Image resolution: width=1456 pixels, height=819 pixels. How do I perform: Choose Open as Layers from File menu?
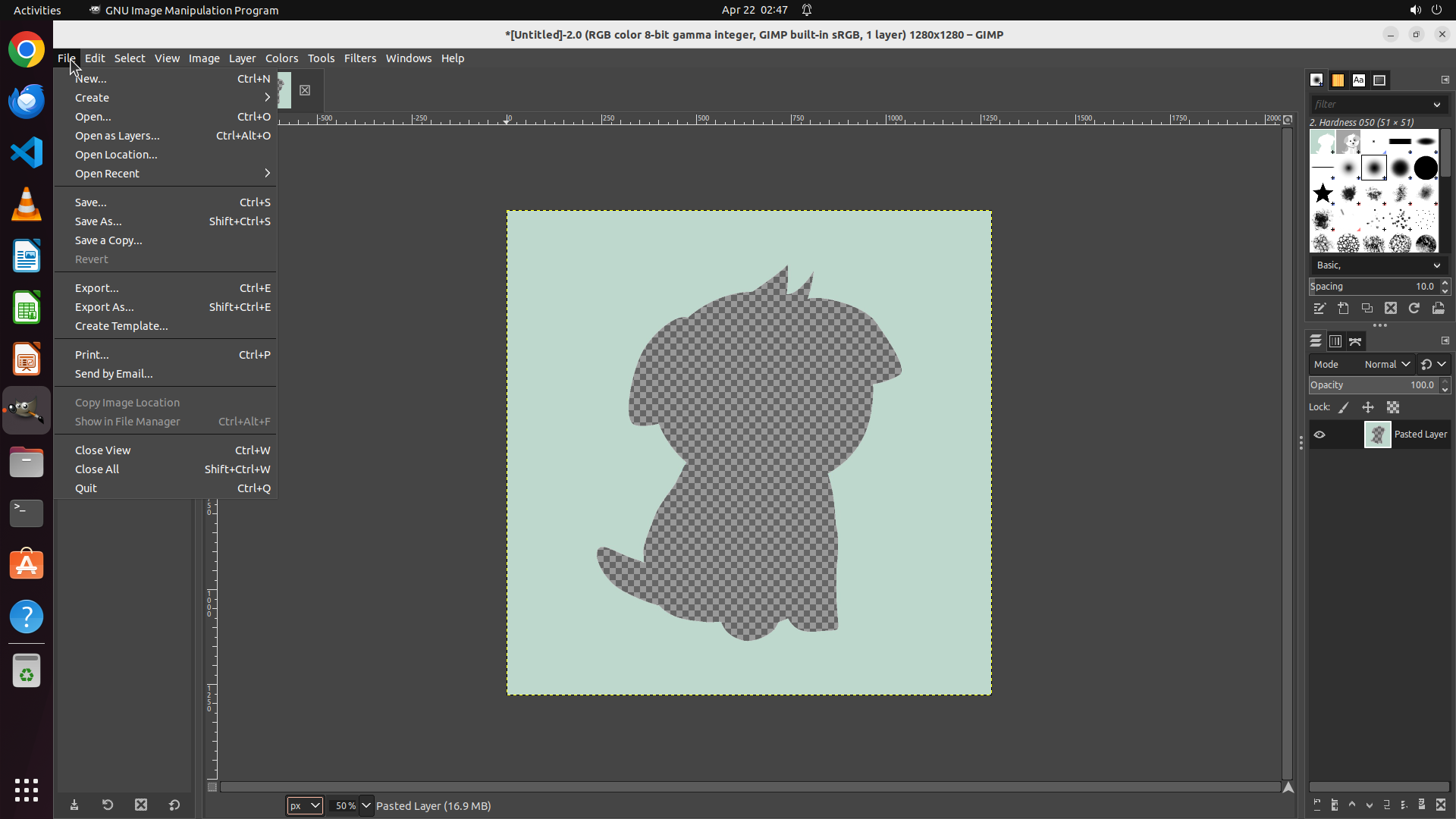(x=117, y=136)
